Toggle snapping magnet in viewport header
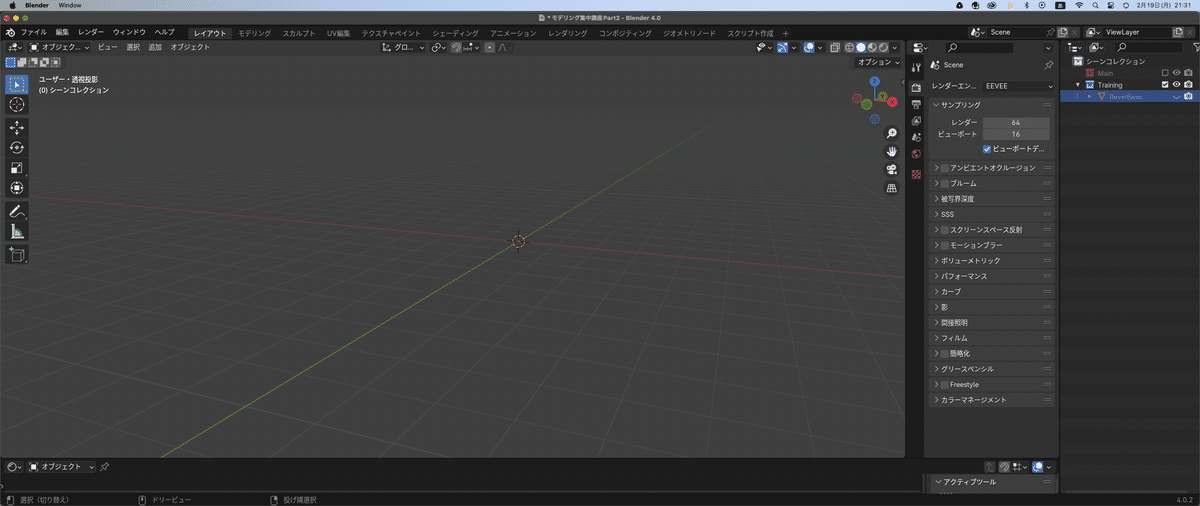This screenshot has width=1200, height=506. tap(456, 47)
